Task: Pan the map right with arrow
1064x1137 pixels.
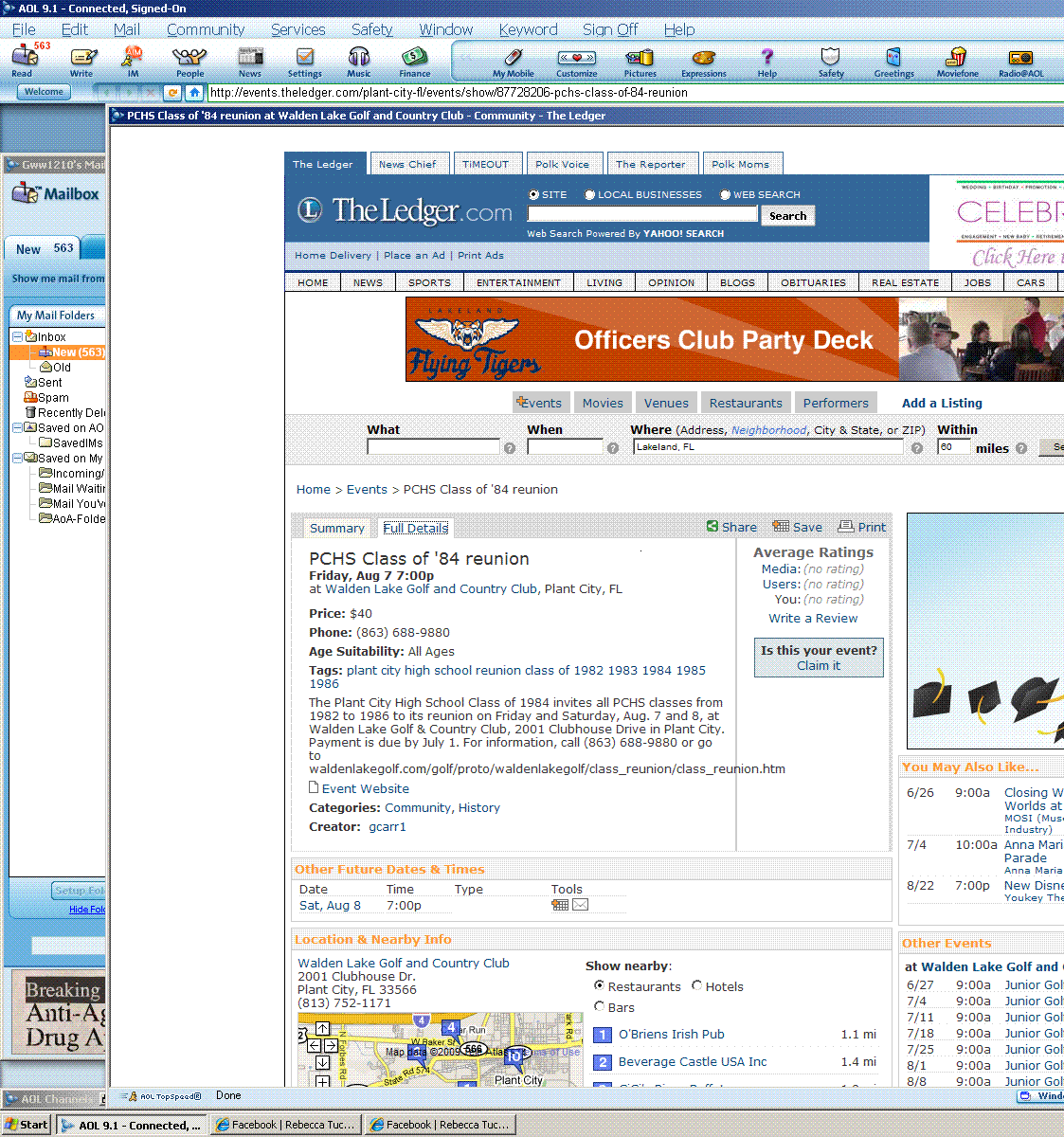Action: [331, 1045]
